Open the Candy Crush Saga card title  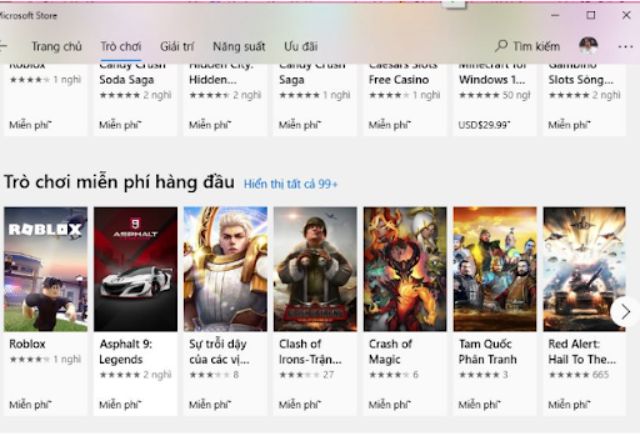tap(312, 75)
